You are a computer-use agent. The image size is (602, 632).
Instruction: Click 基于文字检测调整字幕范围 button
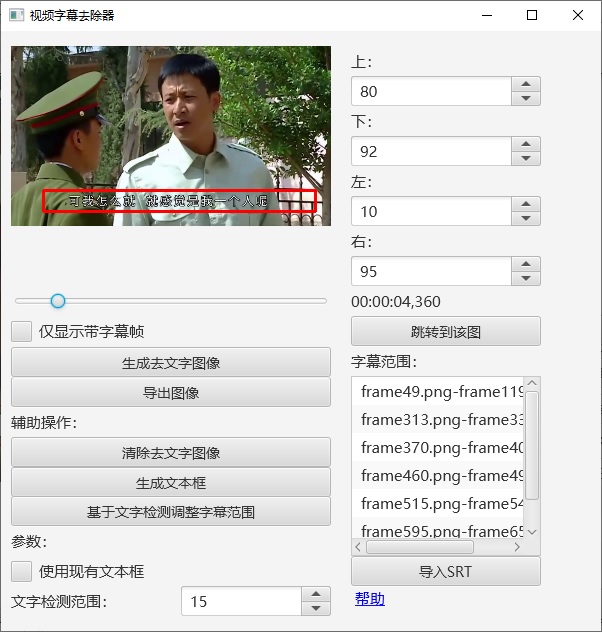[171, 511]
